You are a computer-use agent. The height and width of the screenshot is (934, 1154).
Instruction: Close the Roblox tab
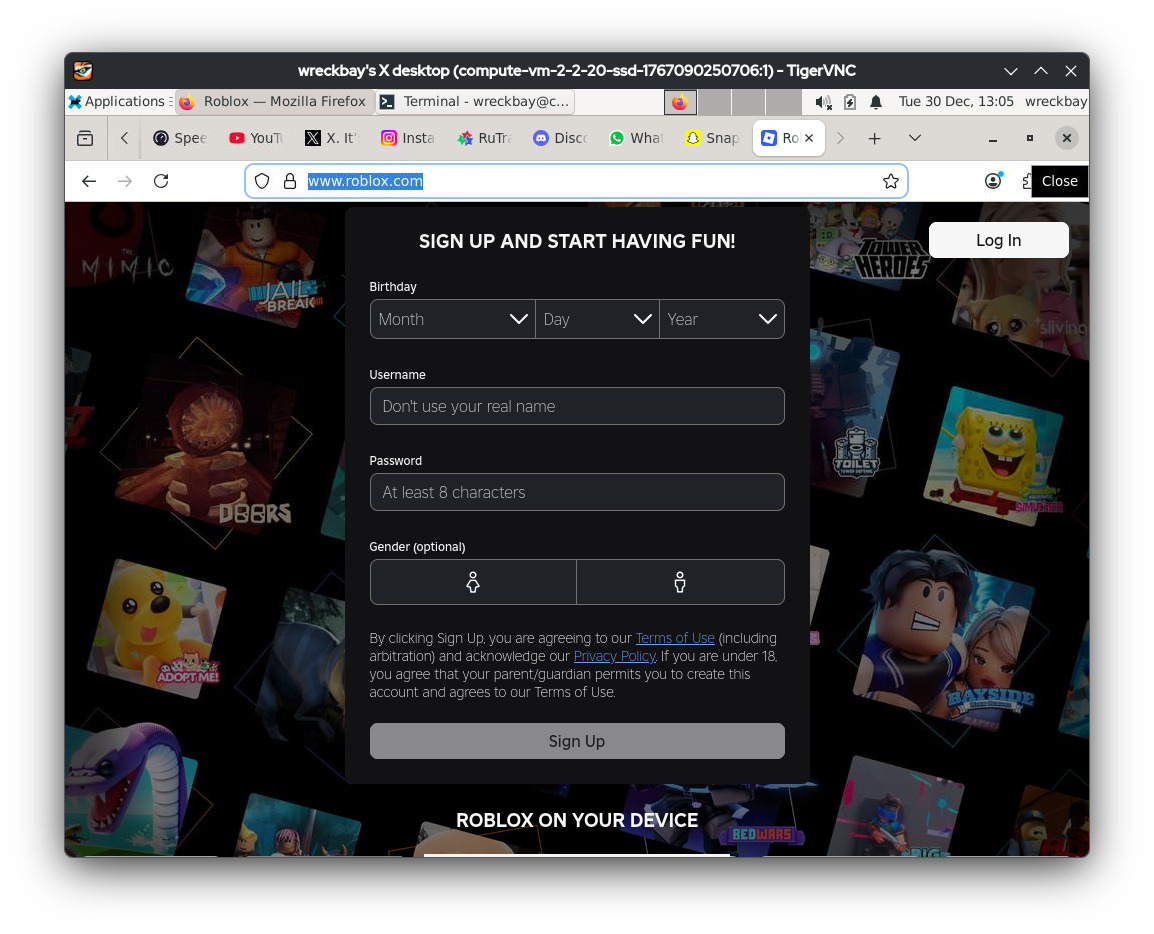pos(809,138)
